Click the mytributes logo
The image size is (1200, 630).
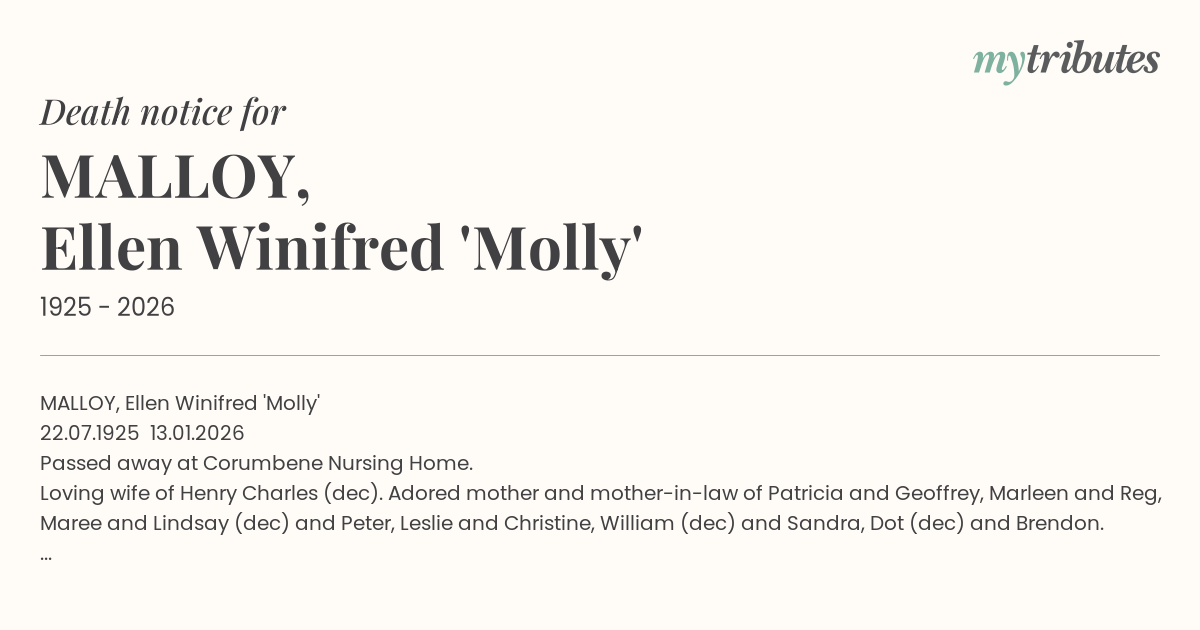click(1066, 60)
